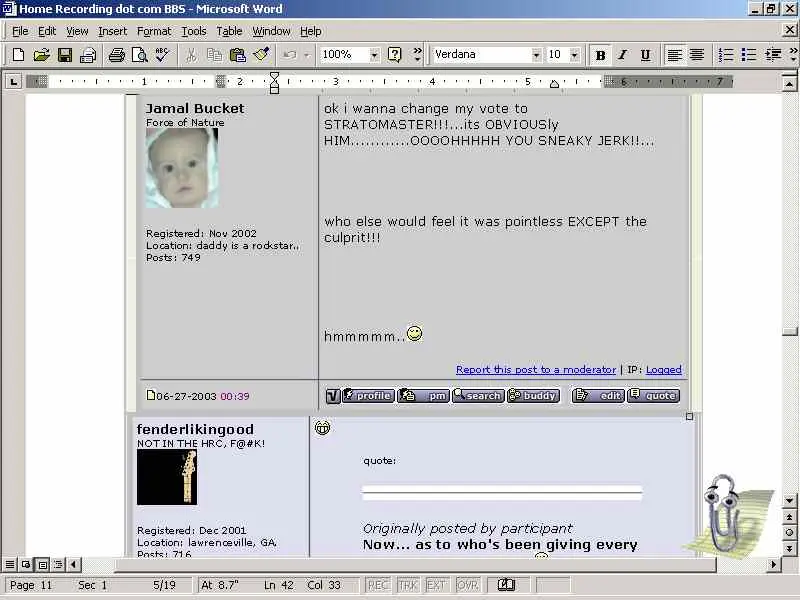Screen dimensions: 800x600
Task: Activate the Format Painter brush
Action: click(261, 55)
